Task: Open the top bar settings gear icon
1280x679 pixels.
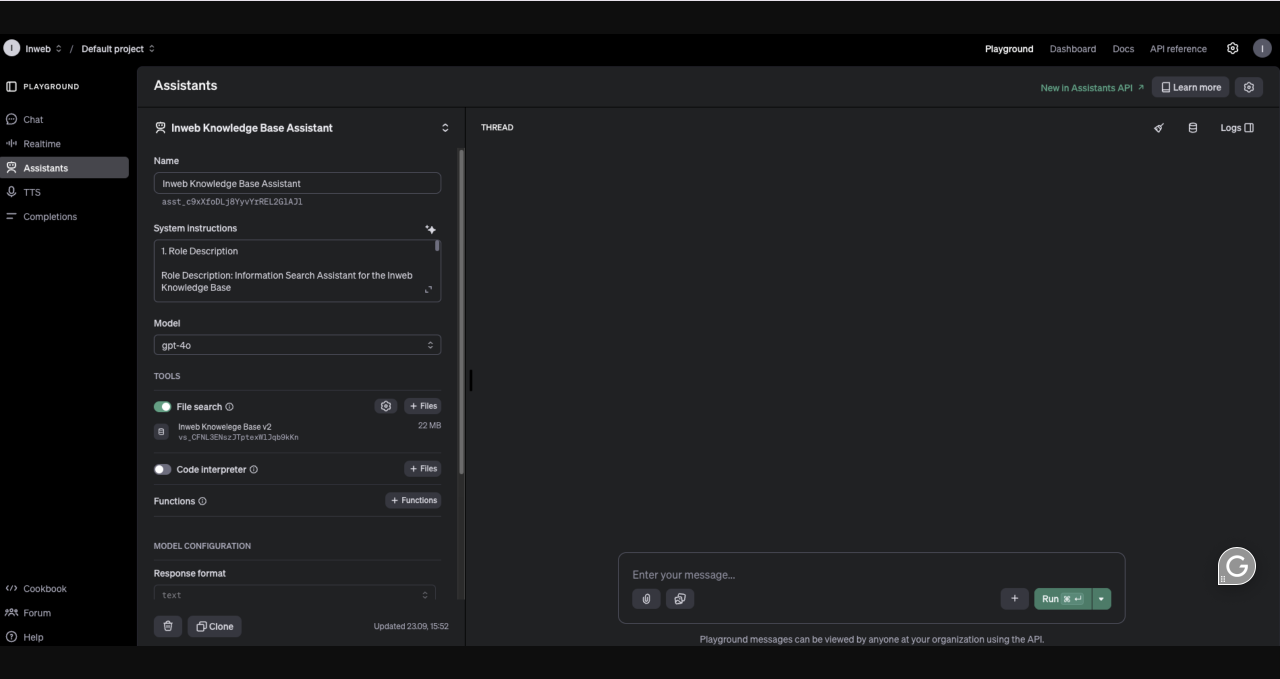Action: pos(1232,49)
